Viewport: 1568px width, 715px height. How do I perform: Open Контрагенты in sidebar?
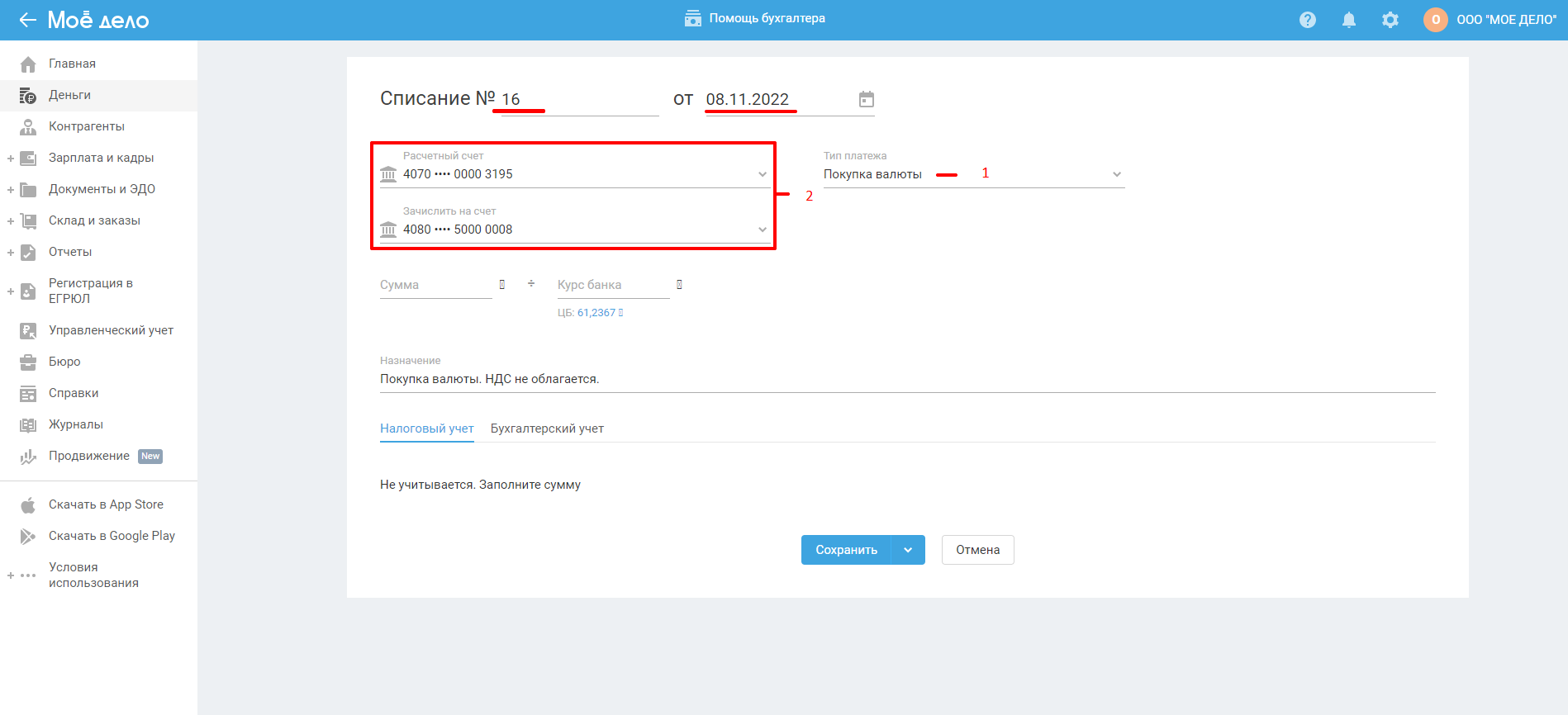pos(87,126)
